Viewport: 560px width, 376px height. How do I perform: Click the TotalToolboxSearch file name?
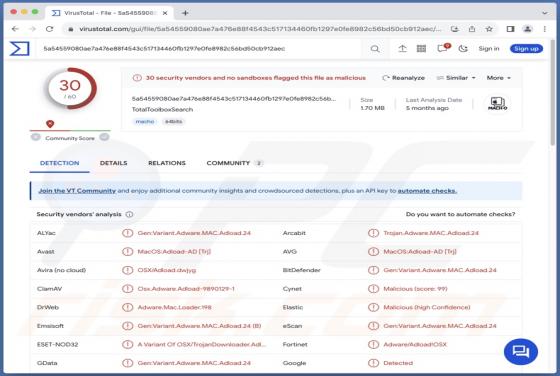click(162, 110)
